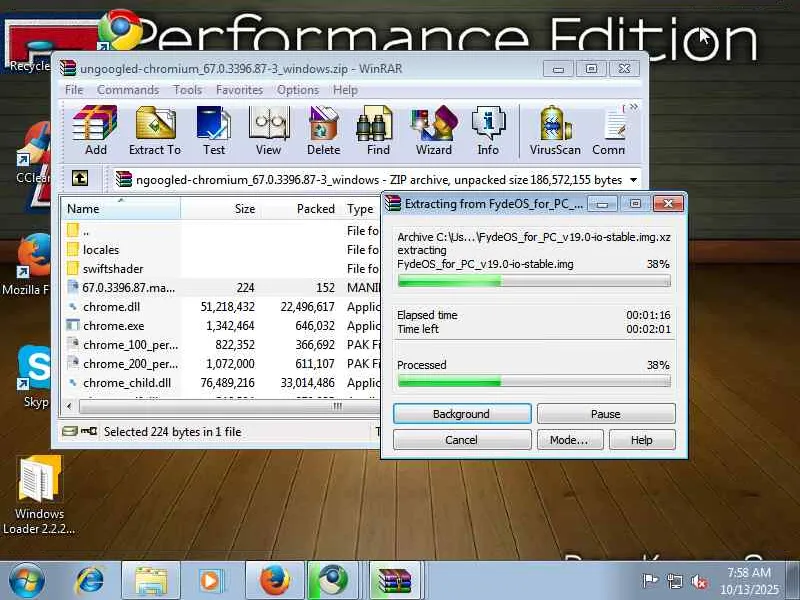The width and height of the screenshot is (800, 600).
Task: Select the chrome_100_per... file
Action: click(x=221, y=345)
